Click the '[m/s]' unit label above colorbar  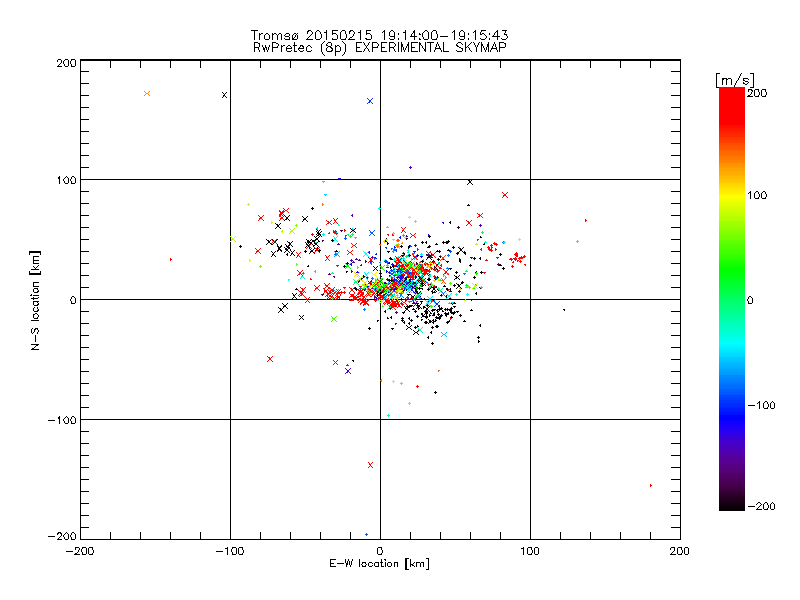pyautogui.click(x=734, y=80)
